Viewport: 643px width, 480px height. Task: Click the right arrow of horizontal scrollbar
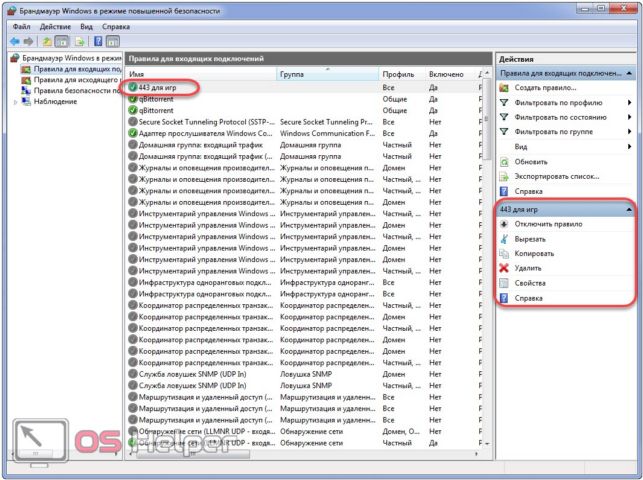point(476,454)
